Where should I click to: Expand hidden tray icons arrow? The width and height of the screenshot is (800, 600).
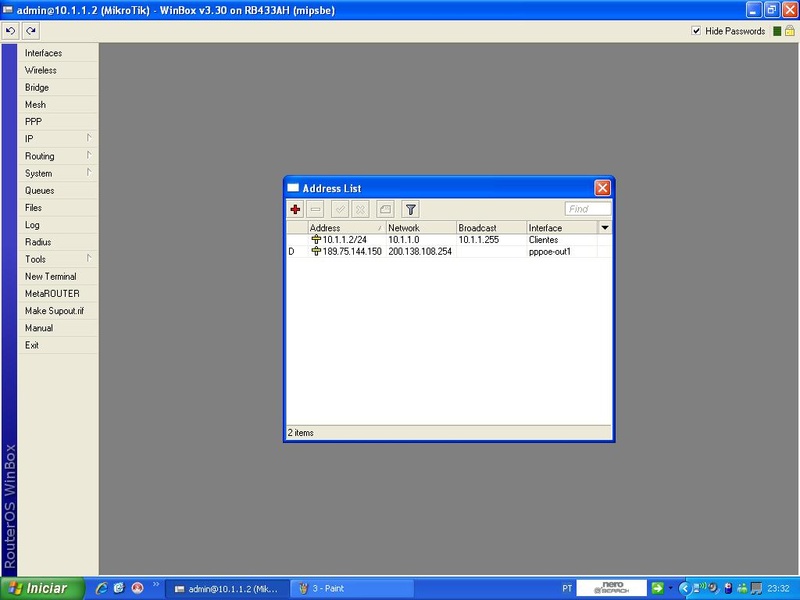pyautogui.click(x=685, y=588)
